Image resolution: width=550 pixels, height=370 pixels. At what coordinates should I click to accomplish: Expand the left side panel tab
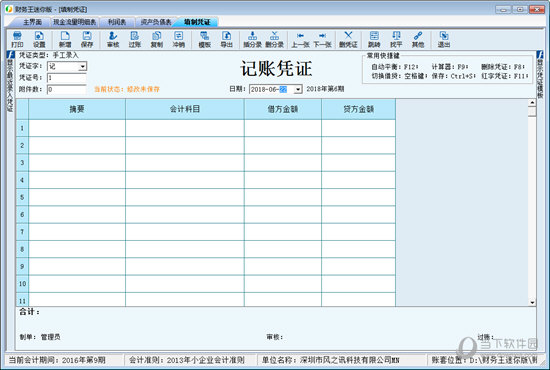(x=10, y=81)
